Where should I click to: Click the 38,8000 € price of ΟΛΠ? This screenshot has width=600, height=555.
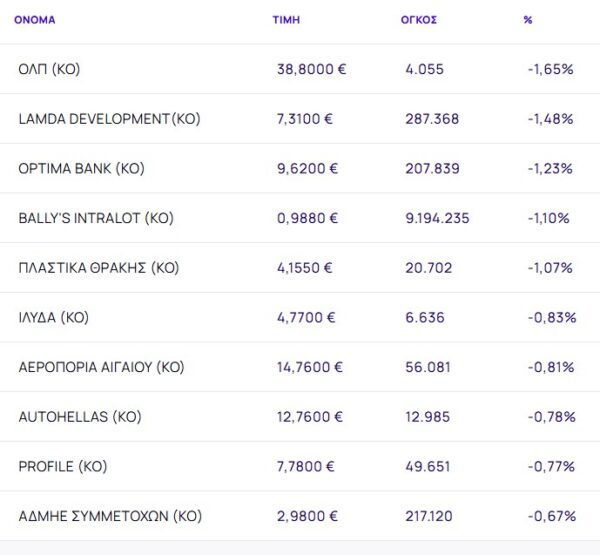click(x=310, y=69)
